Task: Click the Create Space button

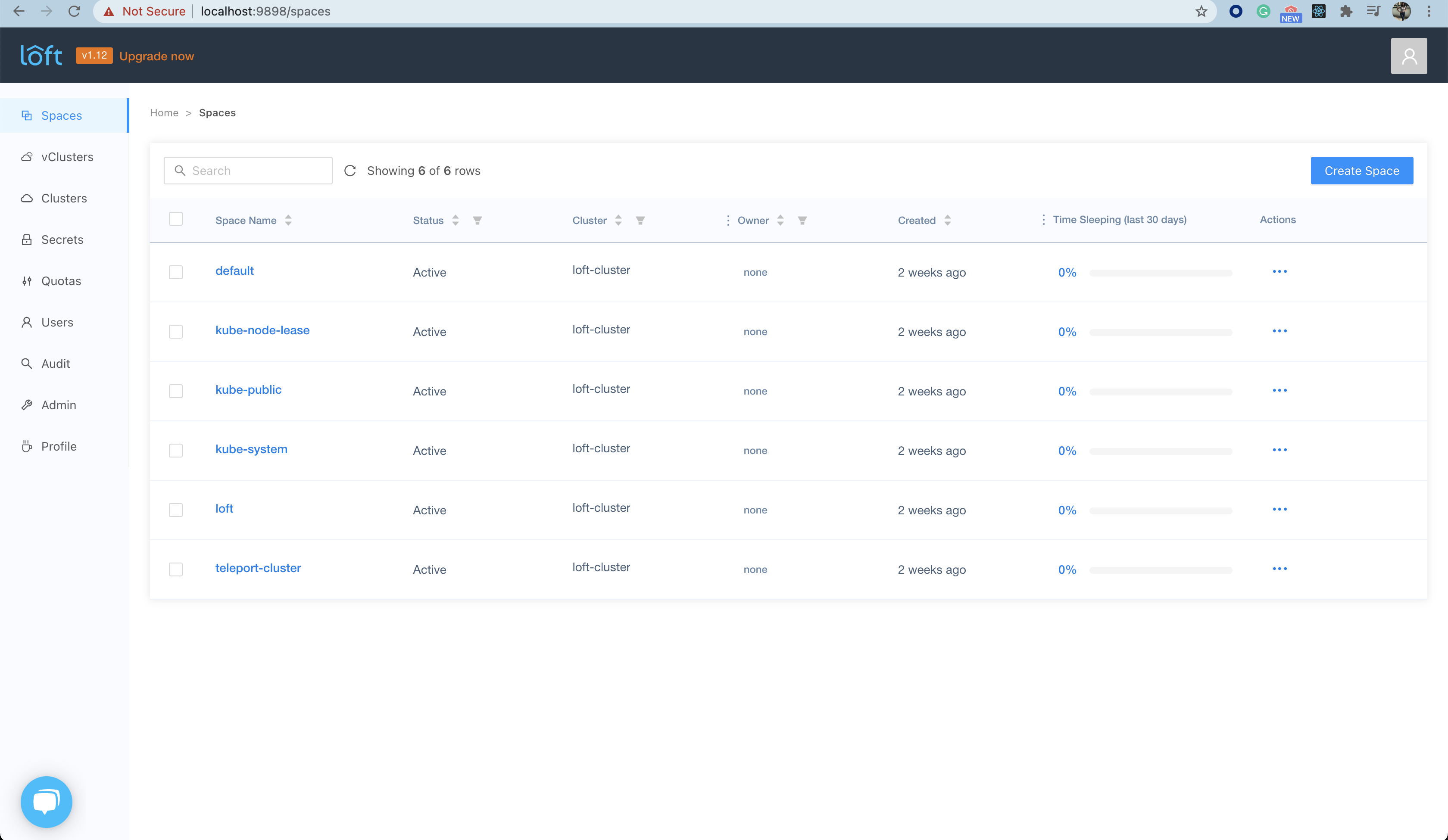Action: coord(1361,171)
